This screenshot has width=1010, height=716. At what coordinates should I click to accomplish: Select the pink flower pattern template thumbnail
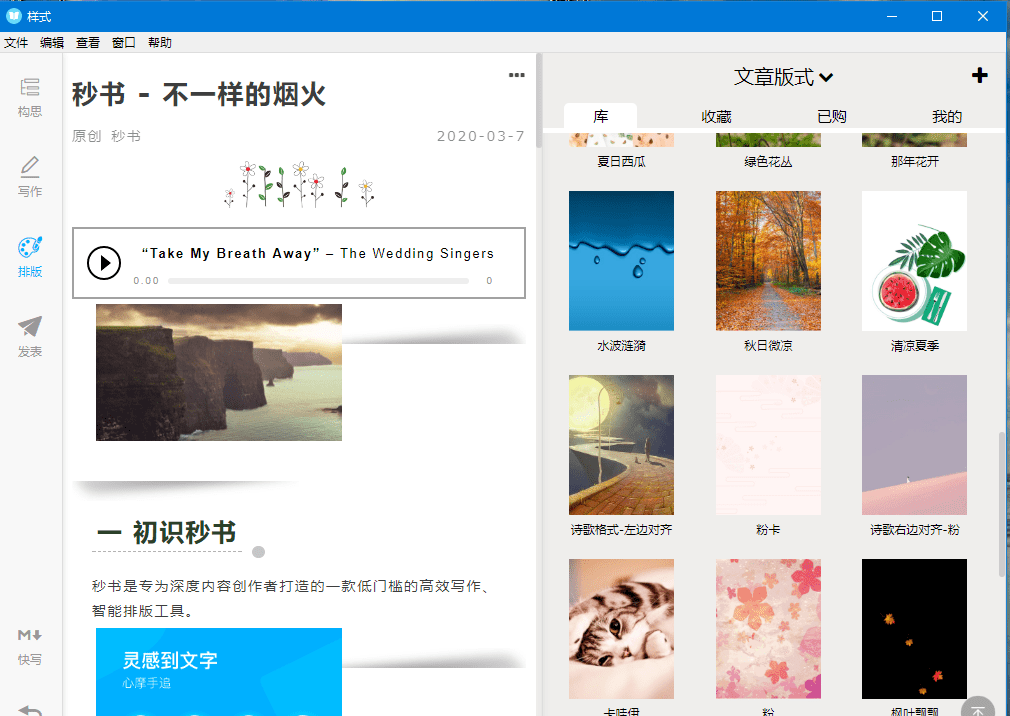coord(768,629)
